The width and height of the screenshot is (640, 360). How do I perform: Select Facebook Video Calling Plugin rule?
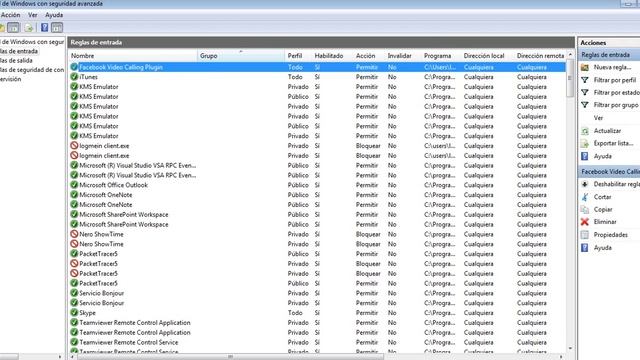coord(318,67)
